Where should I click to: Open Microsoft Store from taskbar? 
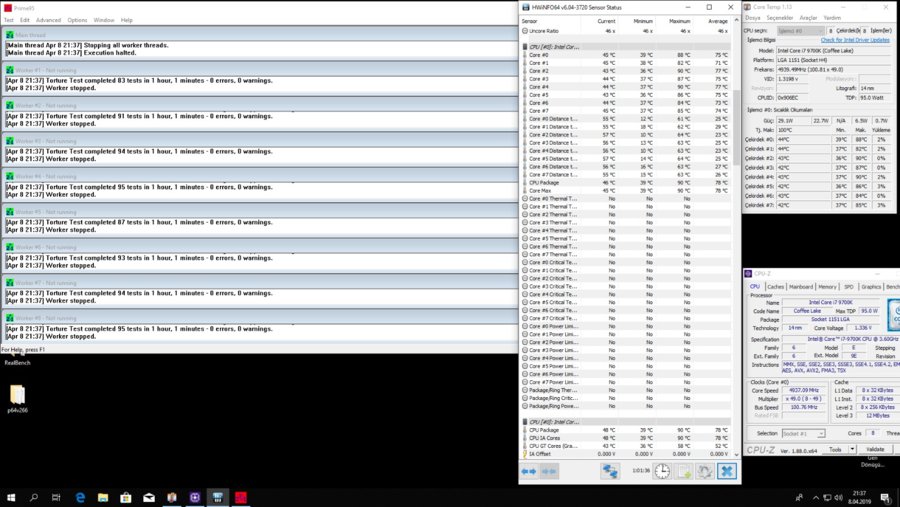(126, 497)
